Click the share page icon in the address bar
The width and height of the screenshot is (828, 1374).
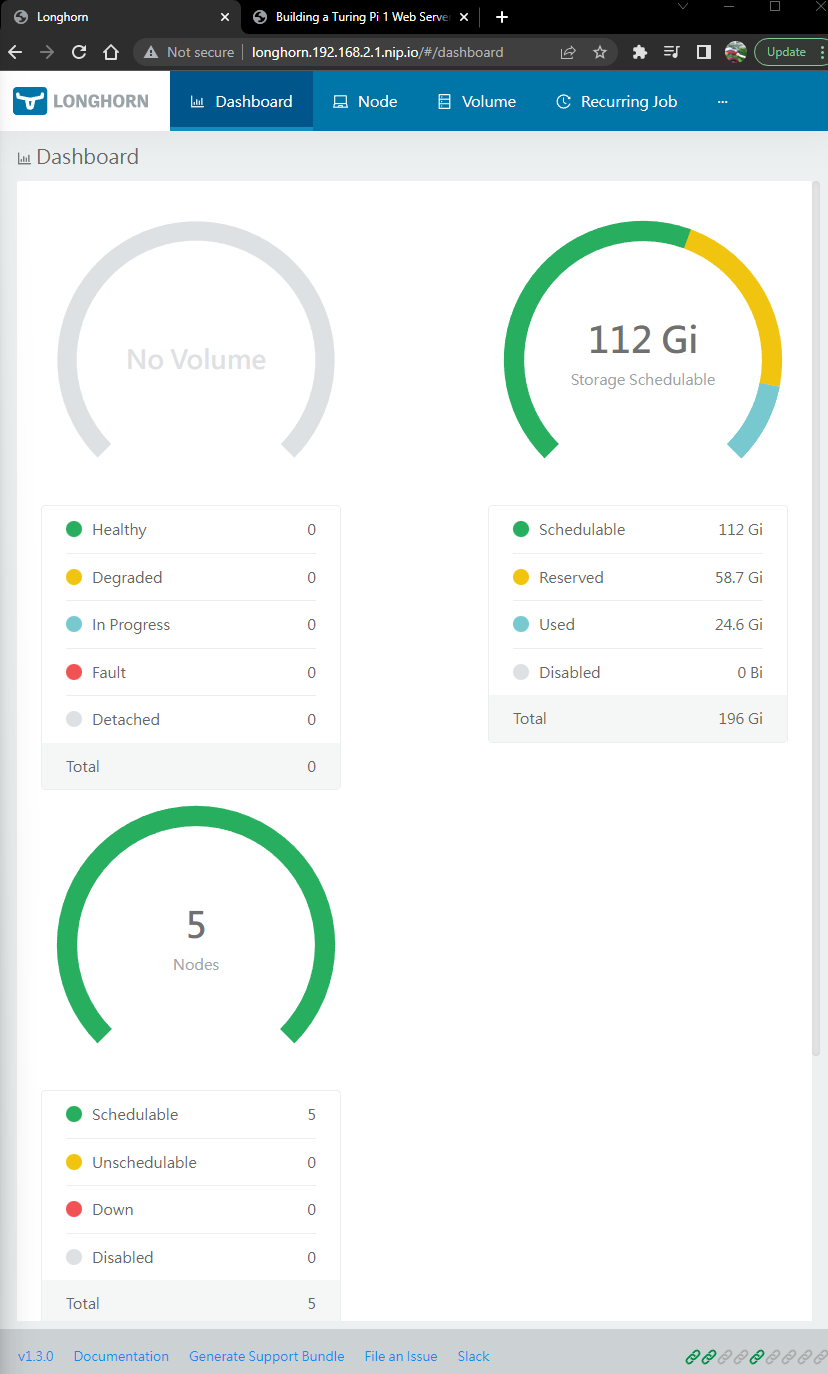click(x=568, y=52)
